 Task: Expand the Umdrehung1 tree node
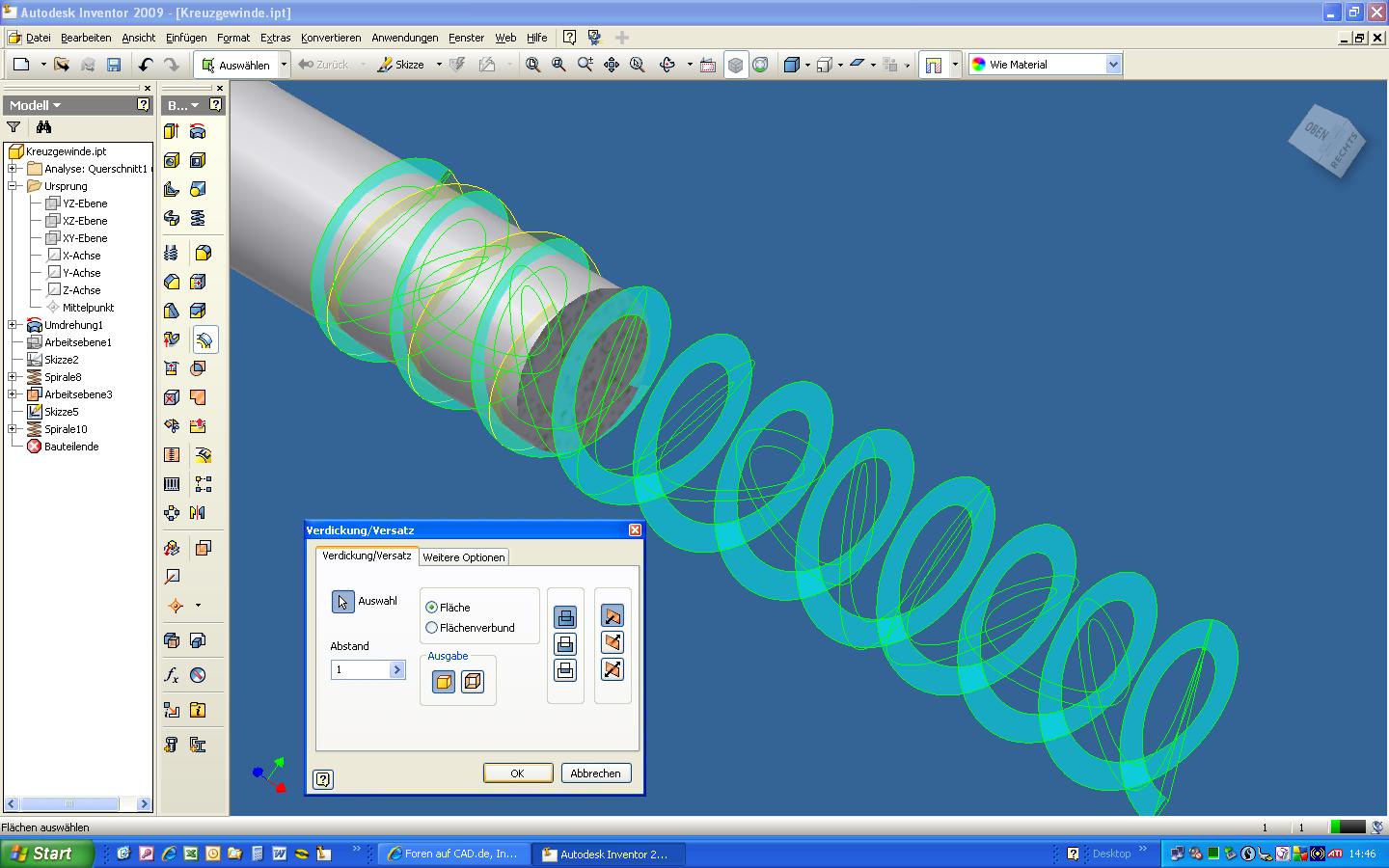click(13, 325)
